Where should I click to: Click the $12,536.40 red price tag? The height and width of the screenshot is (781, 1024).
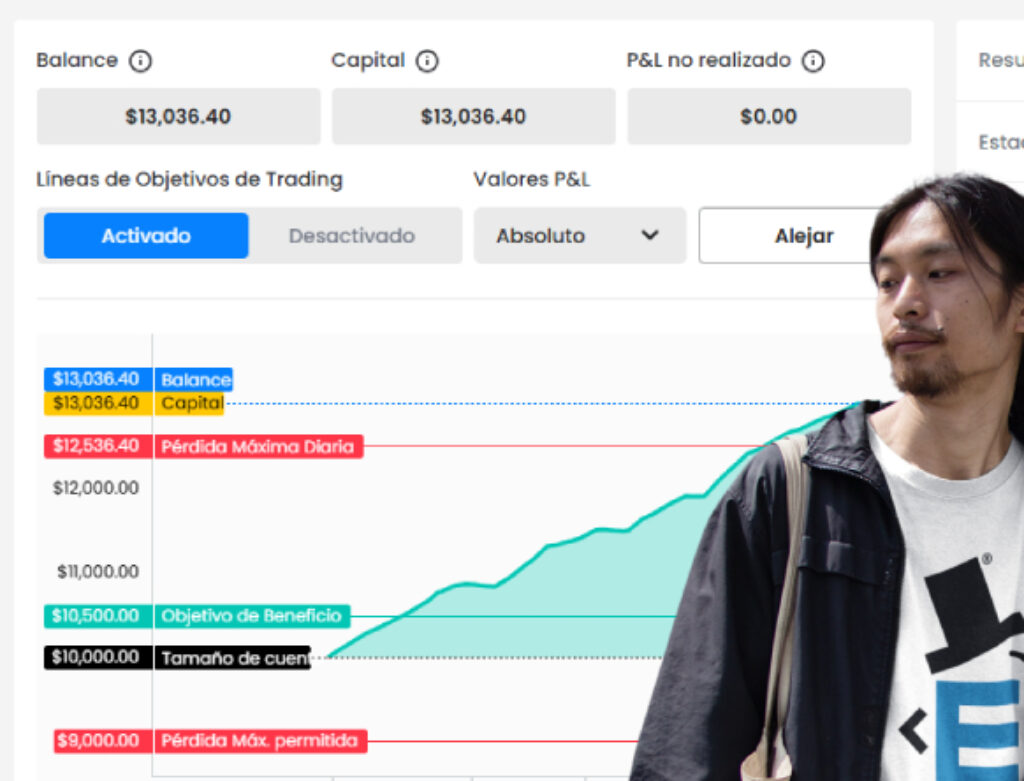[x=97, y=446]
